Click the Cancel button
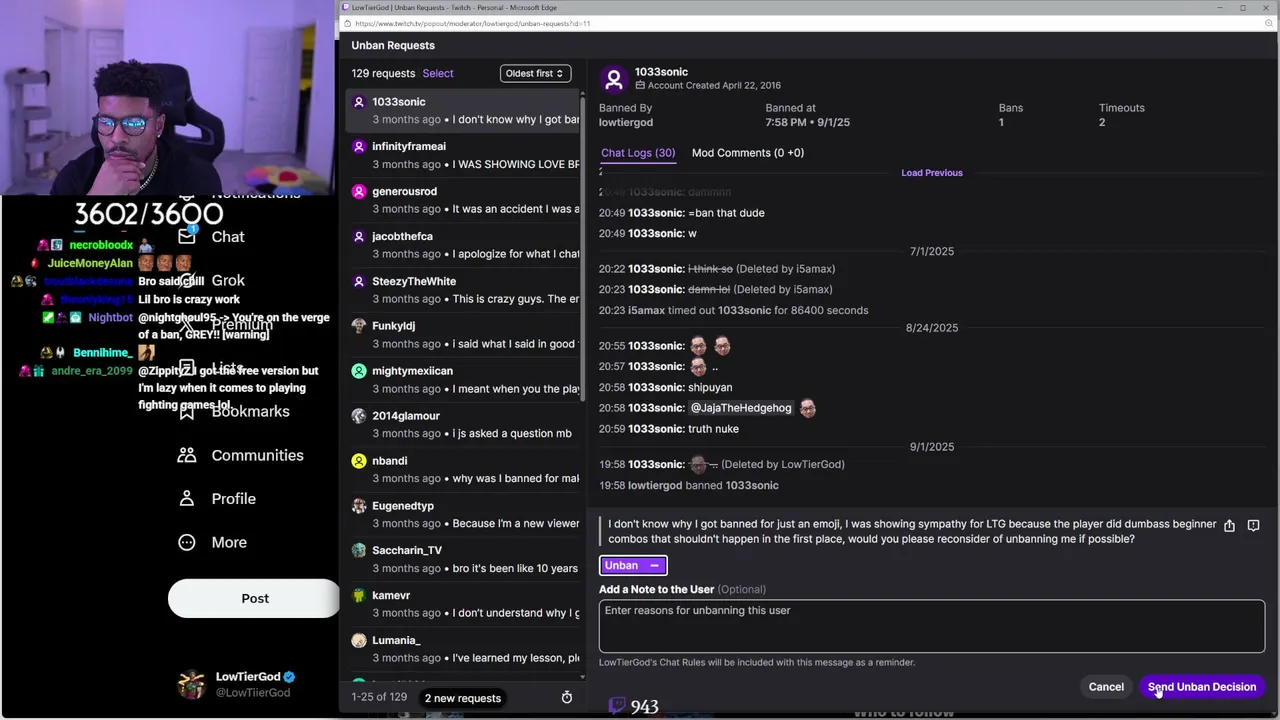The image size is (1280, 720). click(1106, 687)
